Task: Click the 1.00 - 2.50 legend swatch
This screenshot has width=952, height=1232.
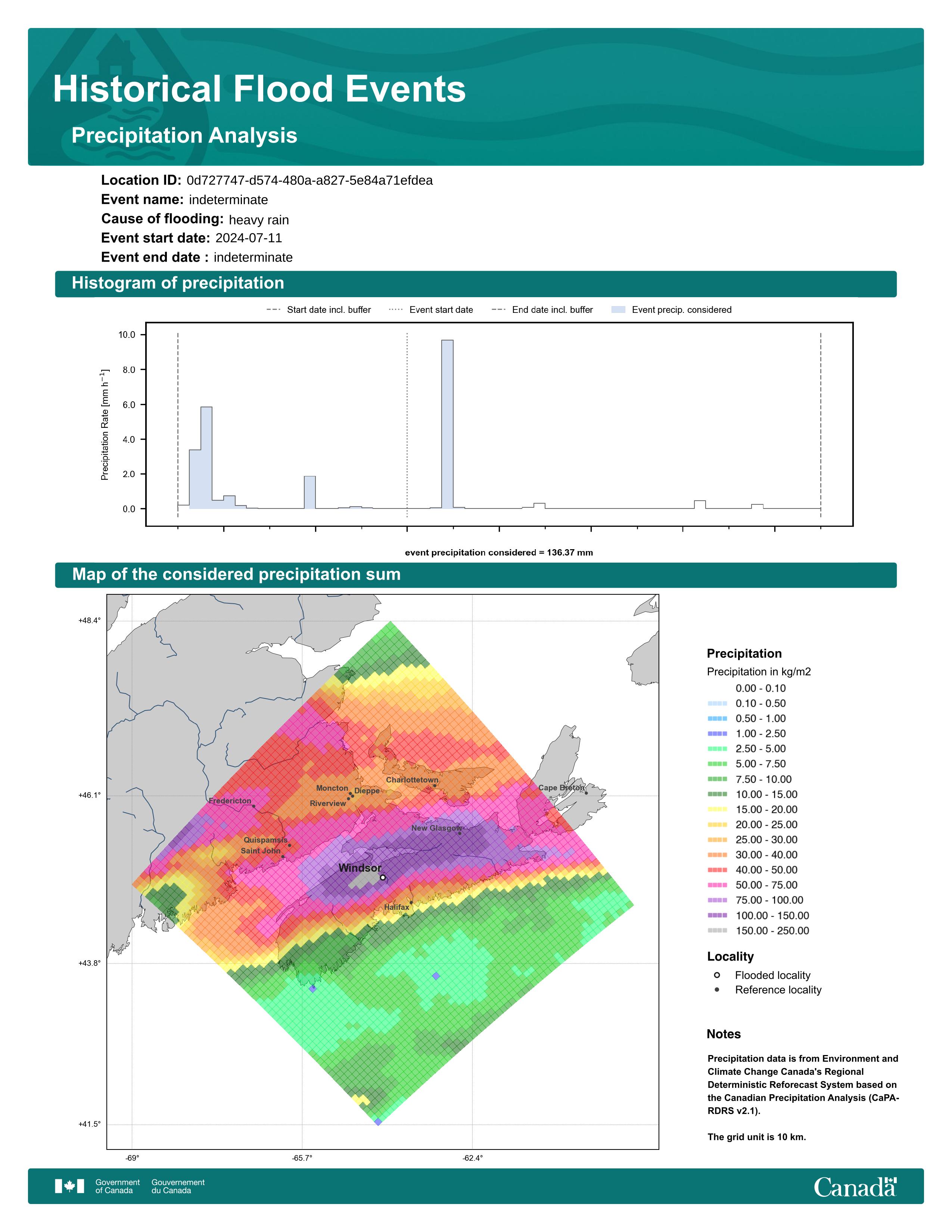Action: point(718,734)
